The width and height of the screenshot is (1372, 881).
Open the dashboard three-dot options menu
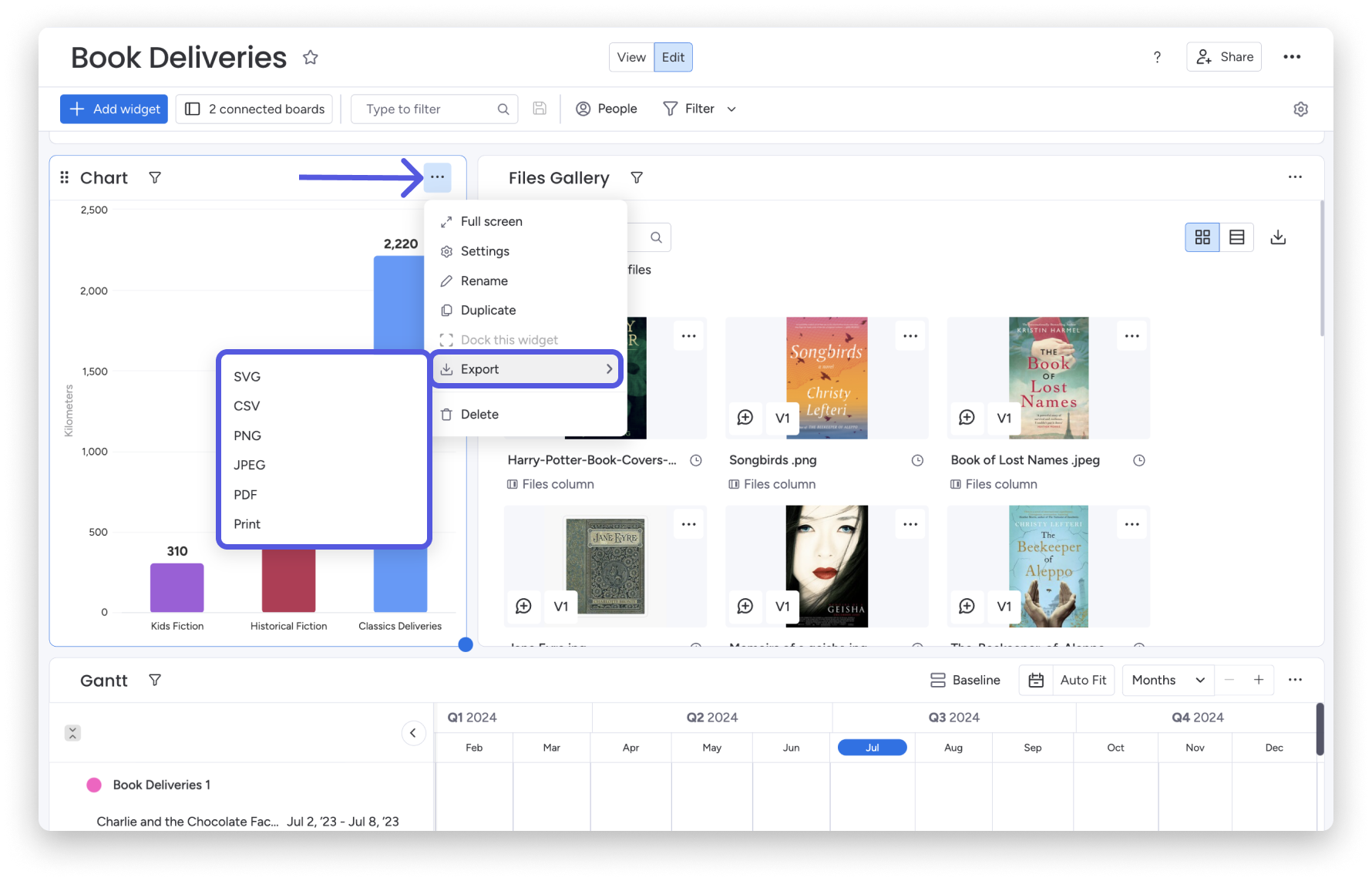(1292, 57)
